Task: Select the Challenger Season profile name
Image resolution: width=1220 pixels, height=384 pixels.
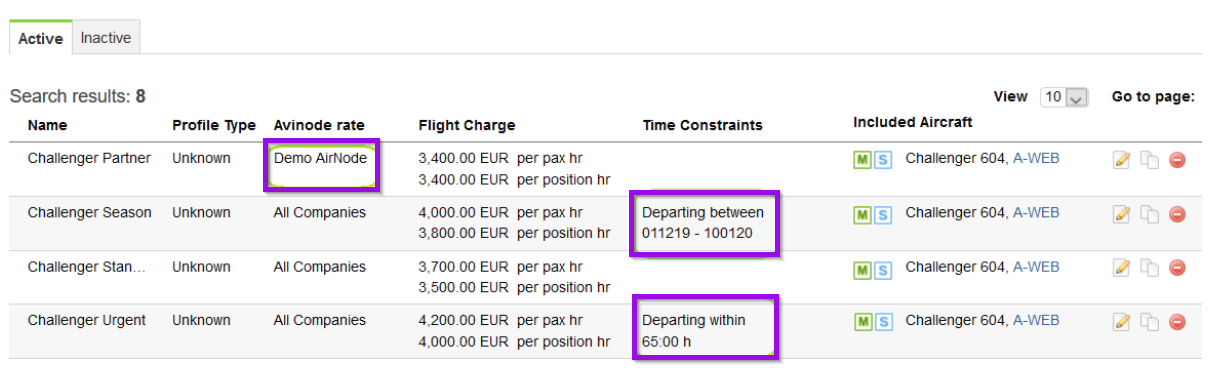Action: [x=90, y=212]
